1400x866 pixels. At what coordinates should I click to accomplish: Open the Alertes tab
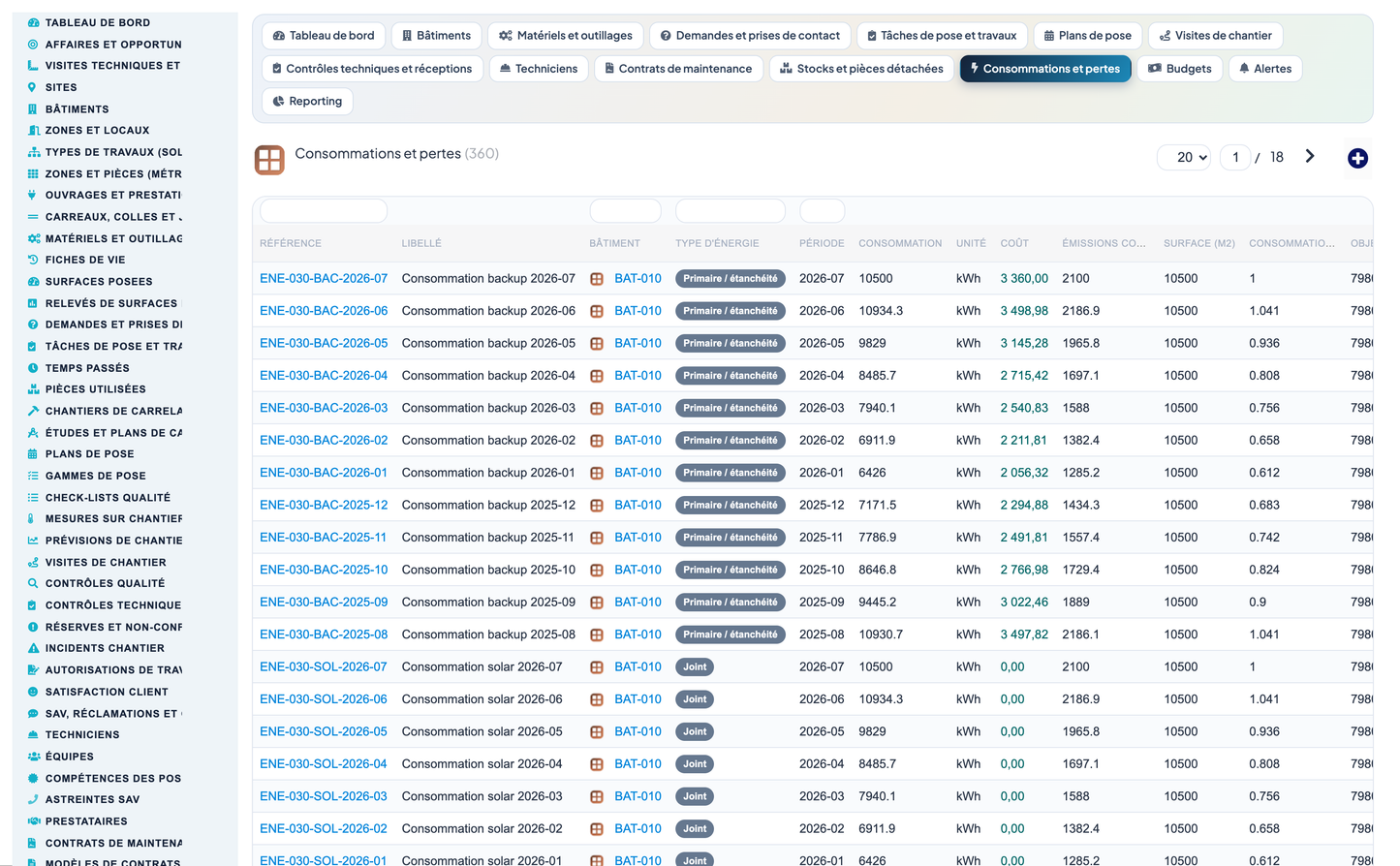pyautogui.click(x=1264, y=69)
